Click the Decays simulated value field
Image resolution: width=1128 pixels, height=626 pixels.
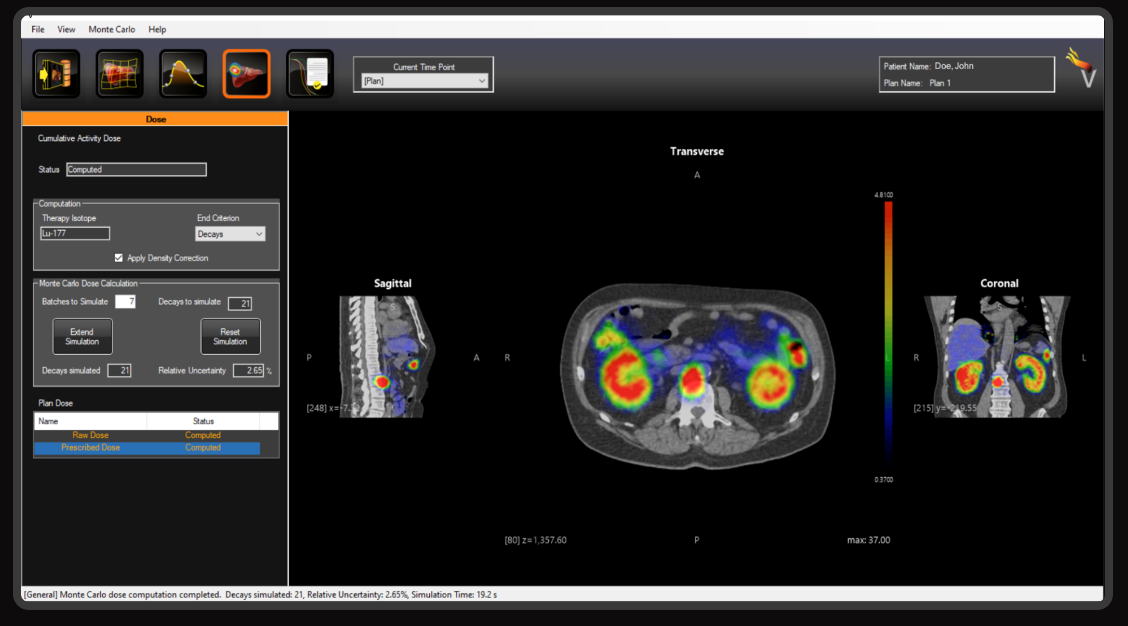click(119, 371)
